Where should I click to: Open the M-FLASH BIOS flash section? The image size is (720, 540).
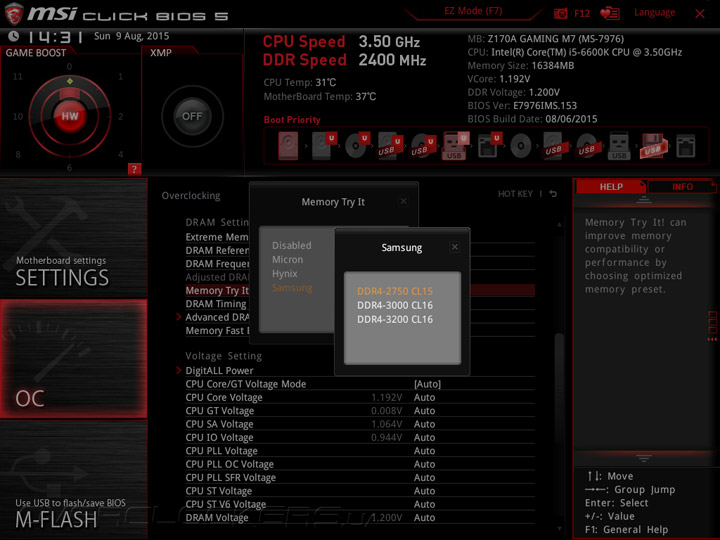tap(73, 479)
